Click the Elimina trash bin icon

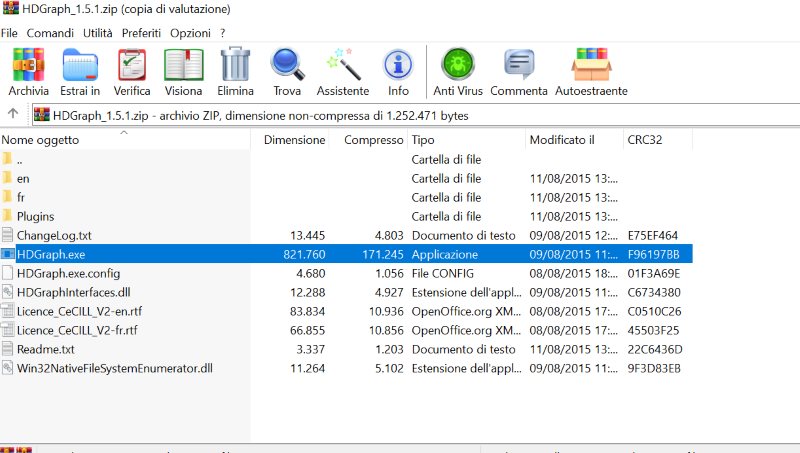coord(235,64)
